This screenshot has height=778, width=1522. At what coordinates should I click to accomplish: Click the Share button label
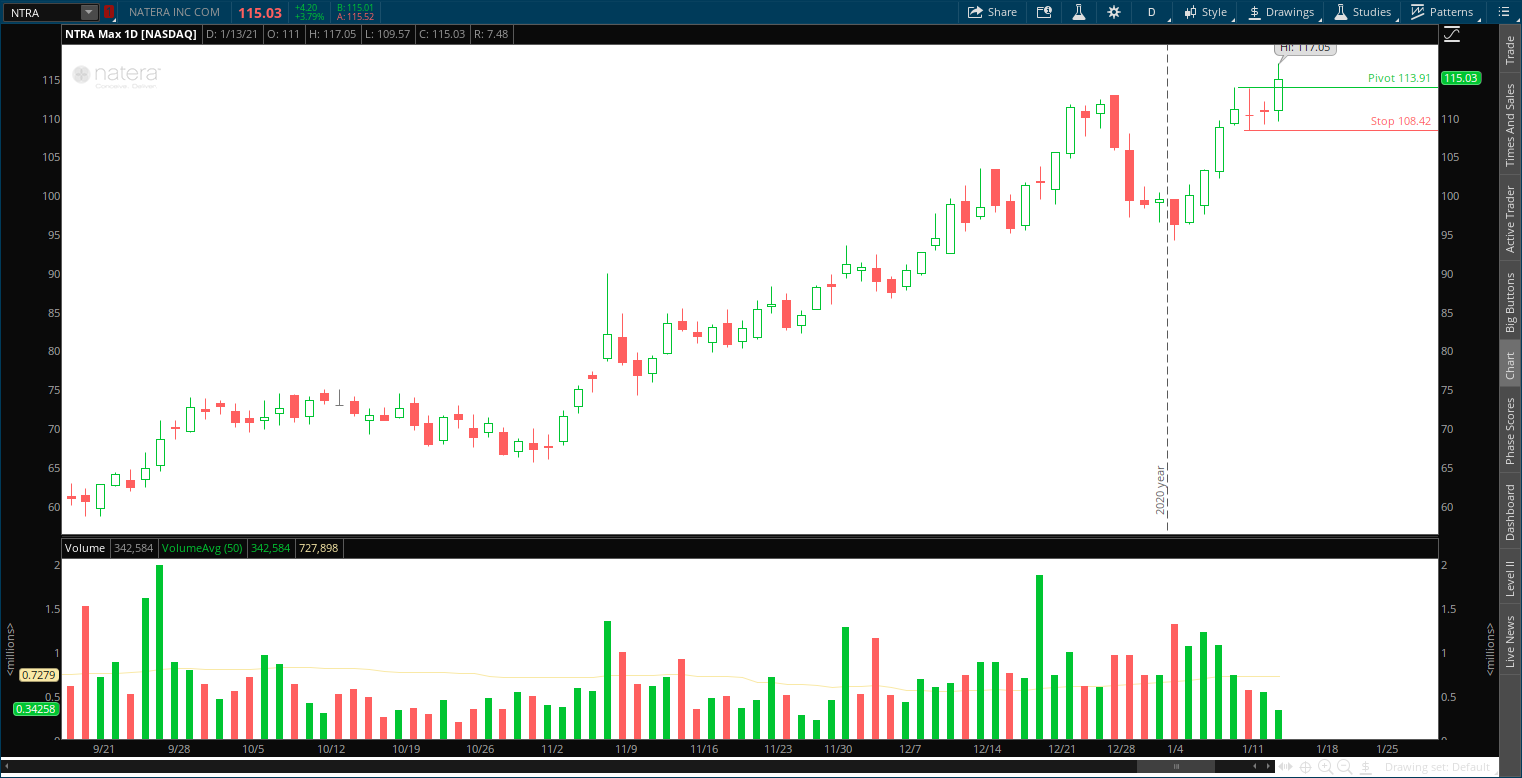1002,12
